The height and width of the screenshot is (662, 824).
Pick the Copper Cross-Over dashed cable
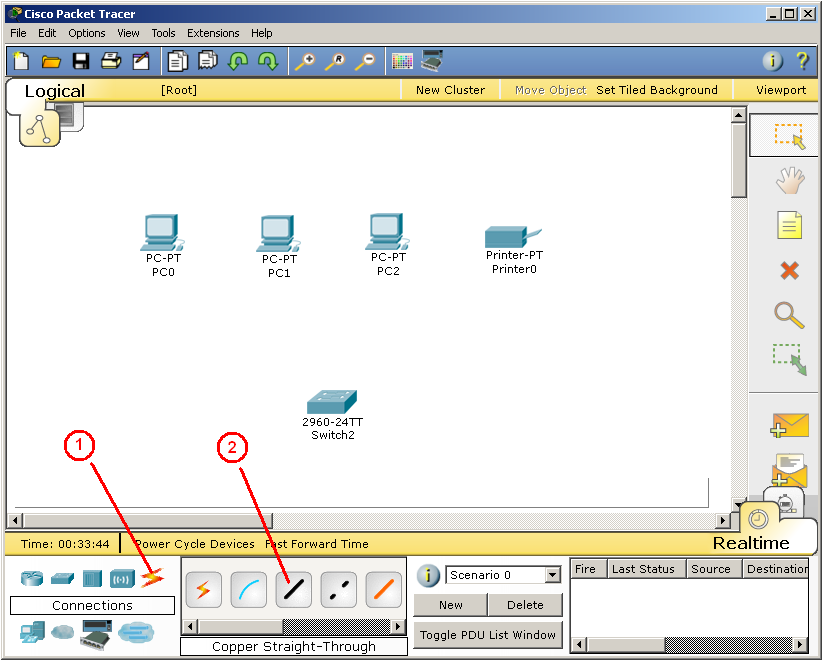point(338,589)
